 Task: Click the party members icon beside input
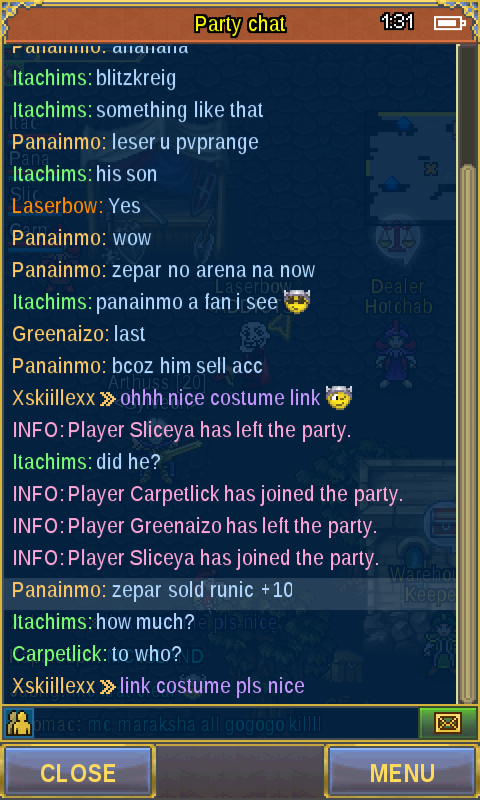(x=19, y=723)
